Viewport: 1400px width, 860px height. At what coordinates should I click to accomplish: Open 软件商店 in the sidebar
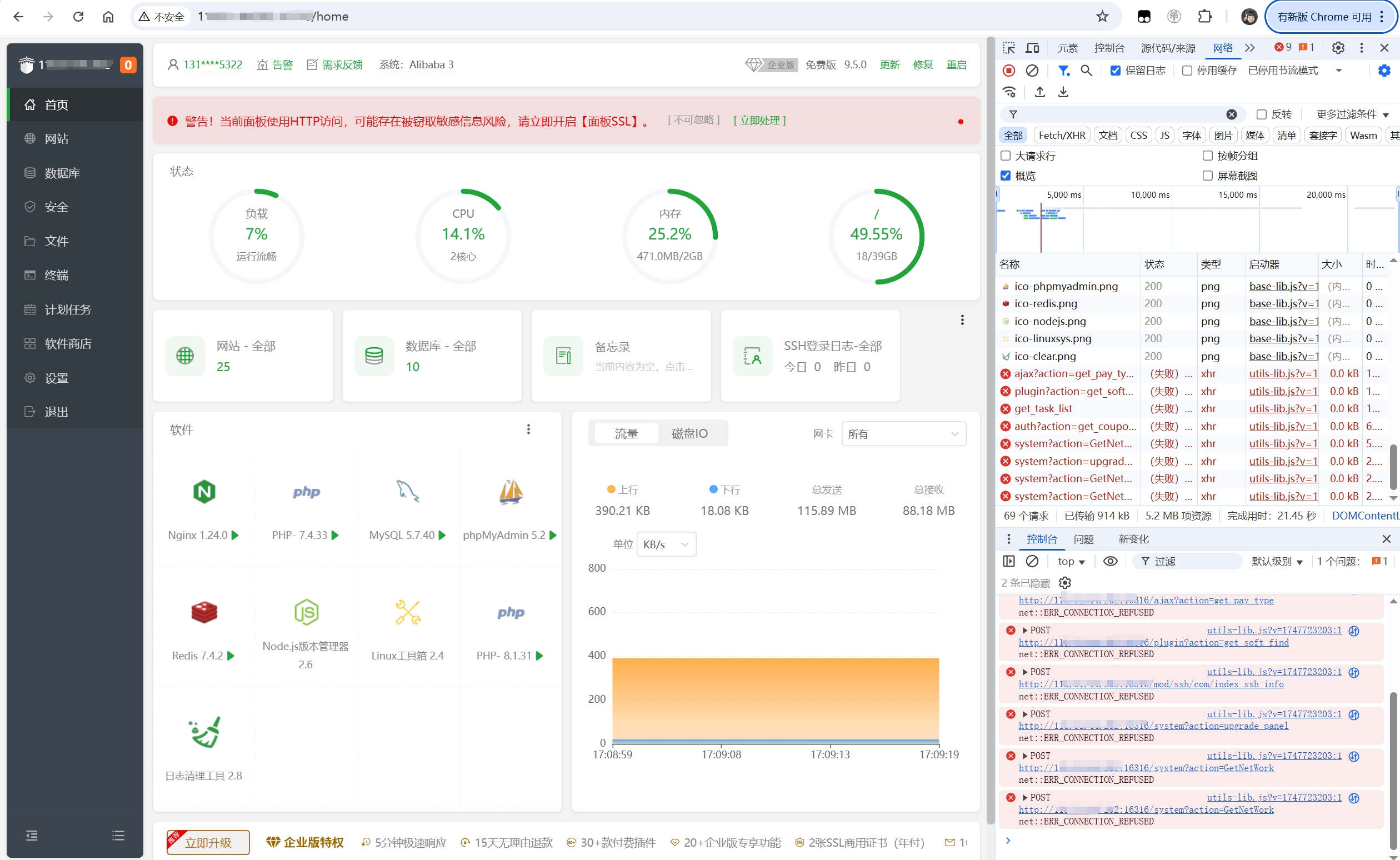[x=75, y=343]
